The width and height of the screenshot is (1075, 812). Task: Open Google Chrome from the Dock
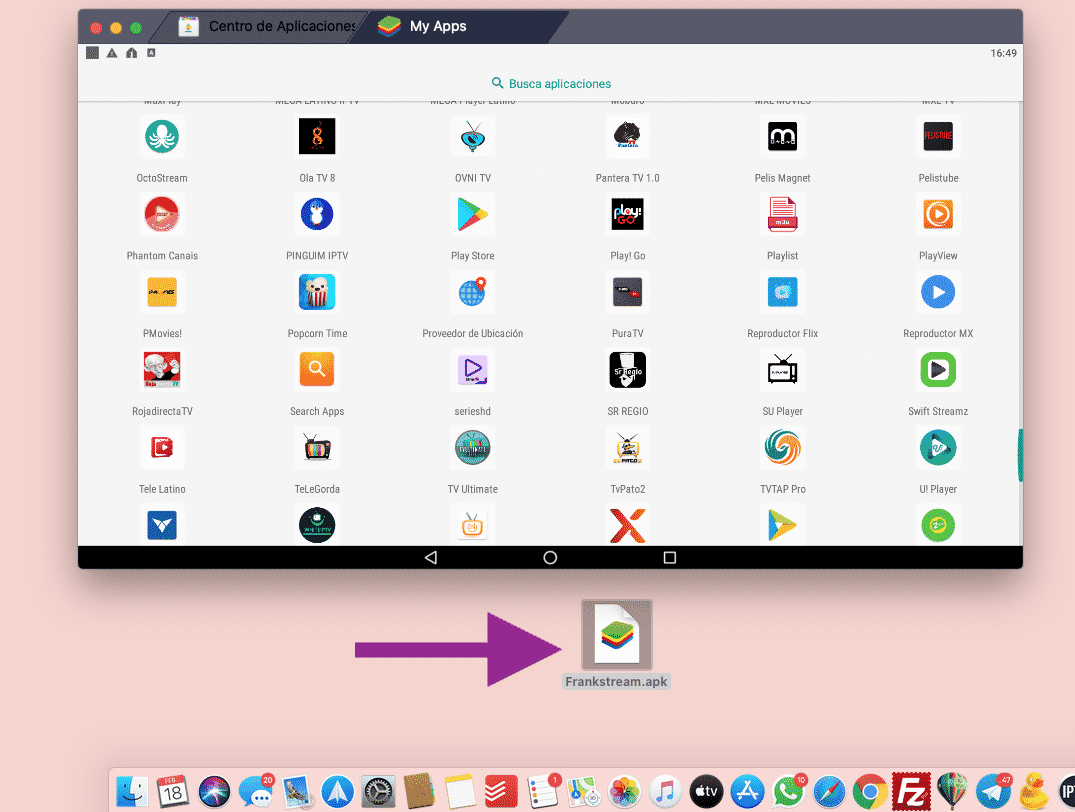point(870,792)
